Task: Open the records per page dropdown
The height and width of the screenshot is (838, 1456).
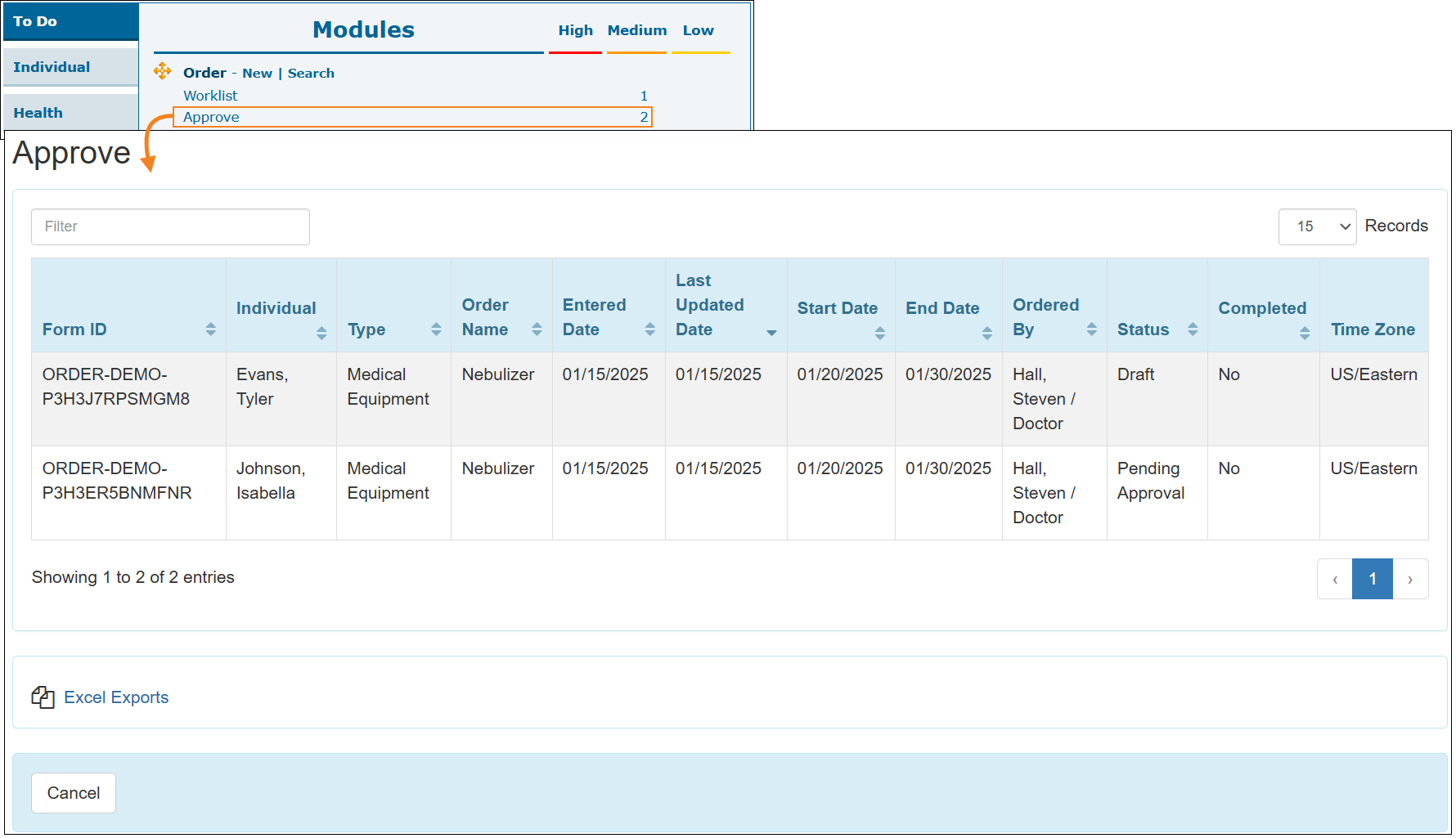Action: (x=1317, y=226)
